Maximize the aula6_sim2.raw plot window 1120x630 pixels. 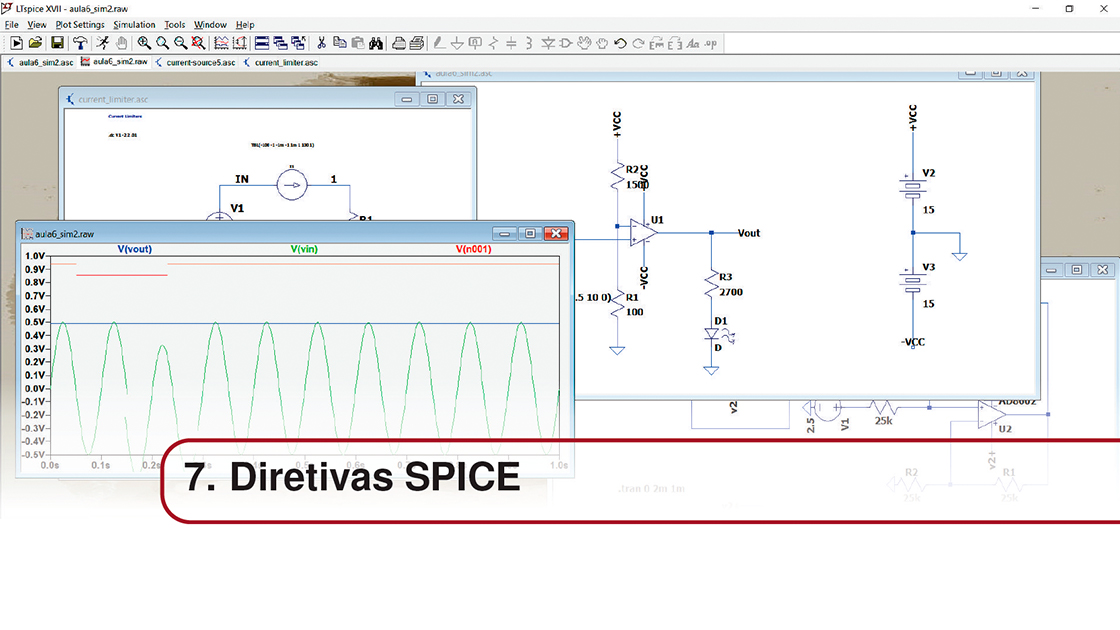[x=530, y=234]
